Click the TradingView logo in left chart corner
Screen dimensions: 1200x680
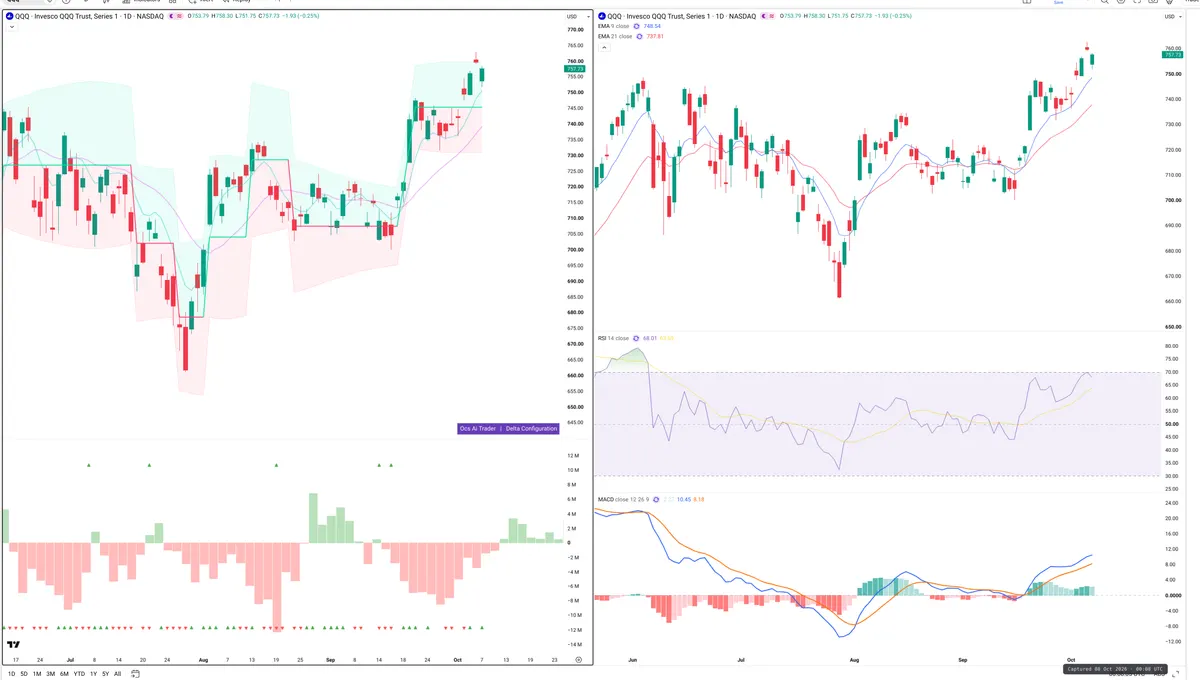(13, 645)
